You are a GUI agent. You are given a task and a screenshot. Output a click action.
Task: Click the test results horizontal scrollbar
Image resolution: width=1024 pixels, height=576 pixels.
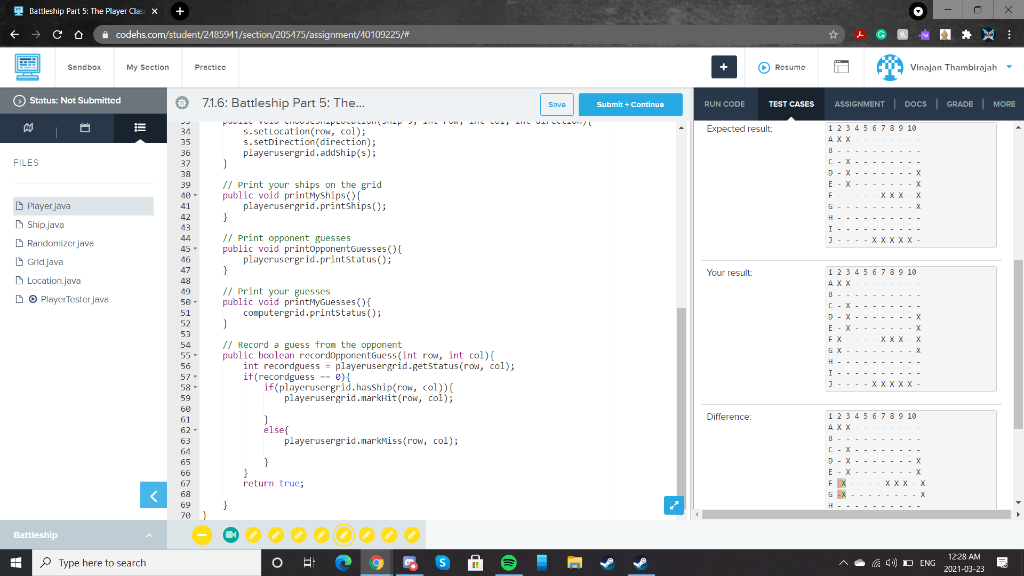(857, 515)
